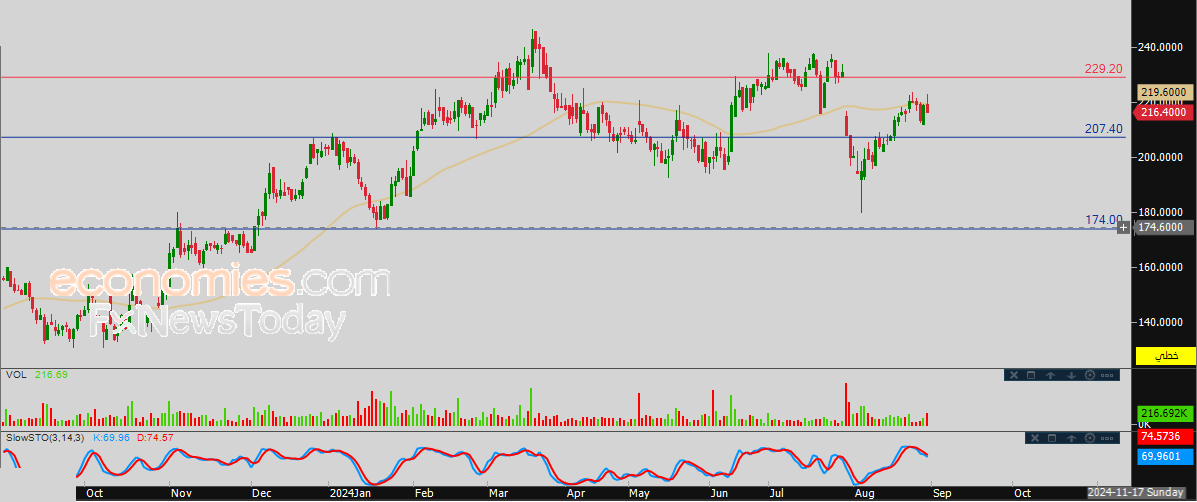
Task: Select the 207.40 support line label
Action: pyautogui.click(x=1104, y=130)
